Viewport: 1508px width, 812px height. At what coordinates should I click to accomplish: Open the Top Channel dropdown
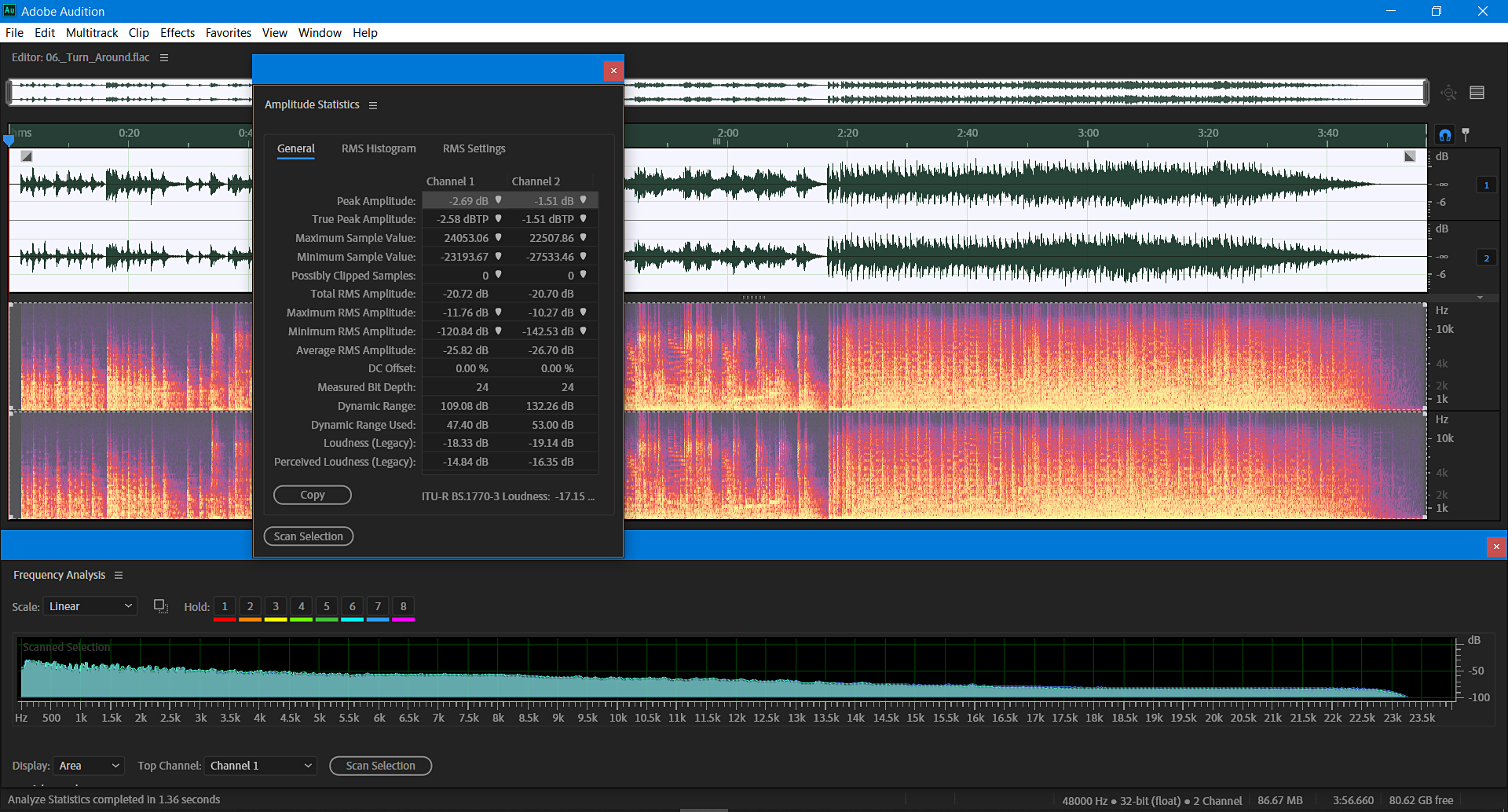[x=260, y=766]
